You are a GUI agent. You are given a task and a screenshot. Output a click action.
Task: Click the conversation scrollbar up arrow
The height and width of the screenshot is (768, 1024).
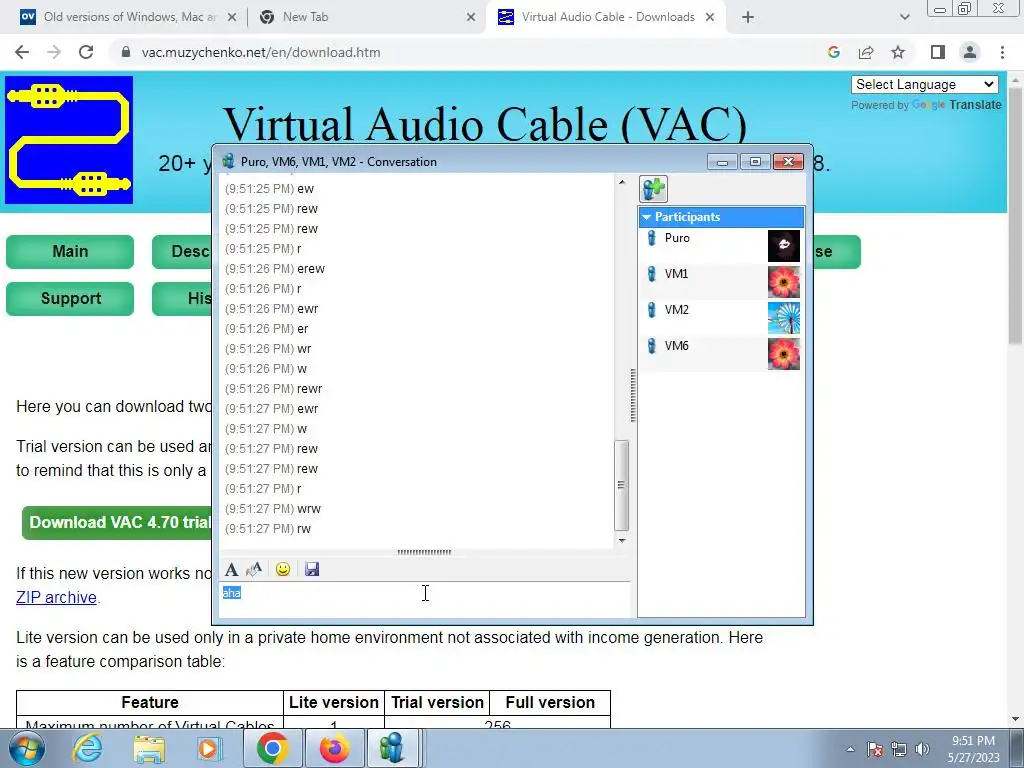[622, 182]
